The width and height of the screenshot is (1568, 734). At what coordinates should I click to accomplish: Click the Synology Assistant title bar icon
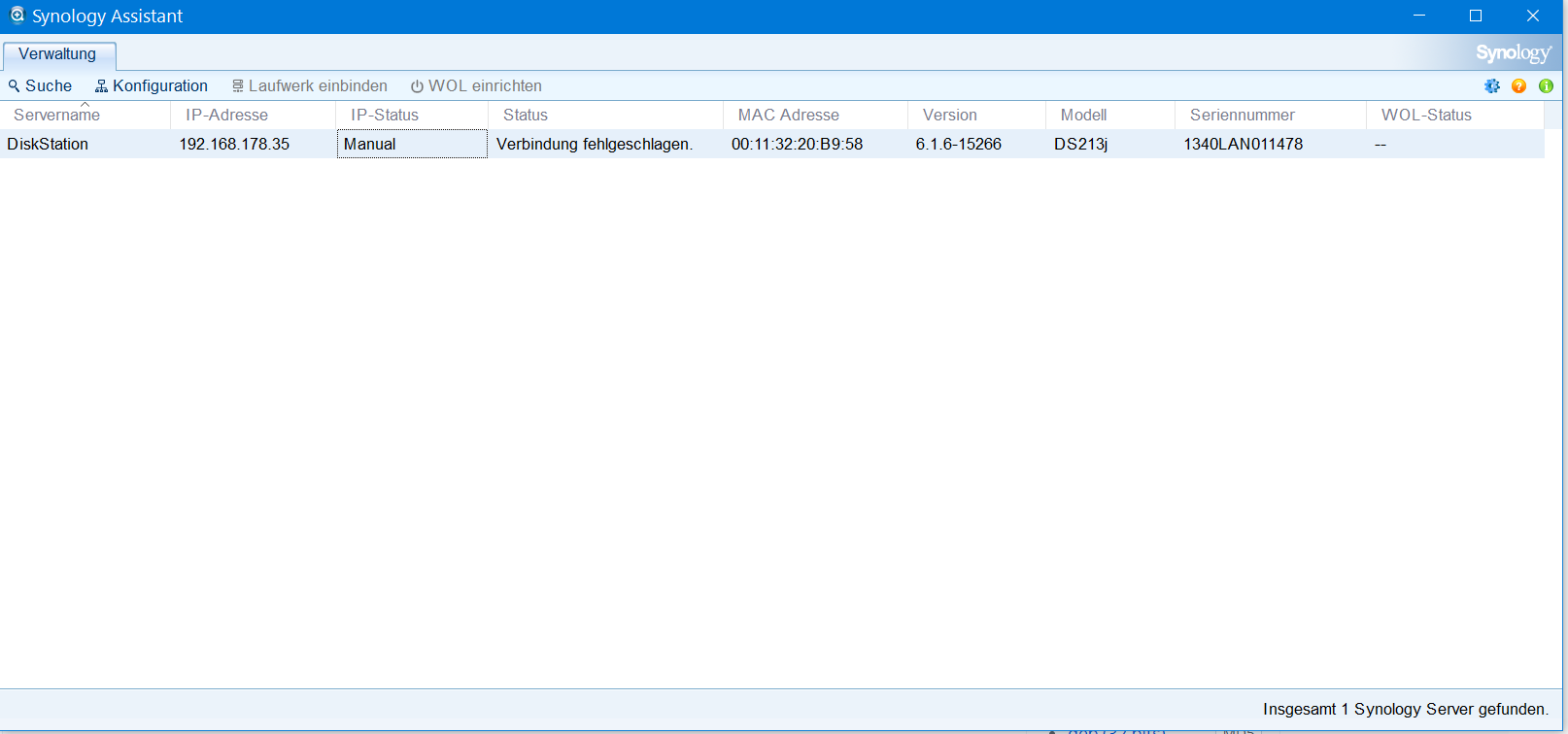pyautogui.click(x=17, y=16)
